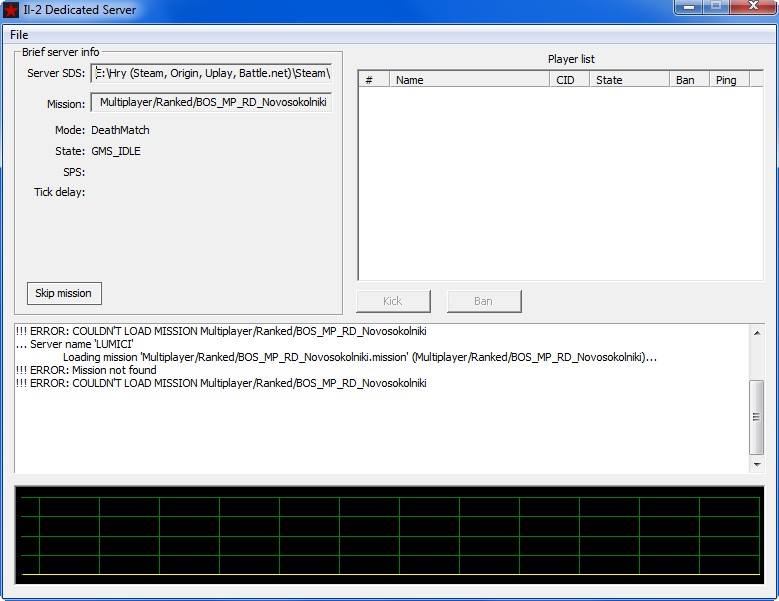Open the File menu
Screen dimensions: 779x601
(19, 35)
